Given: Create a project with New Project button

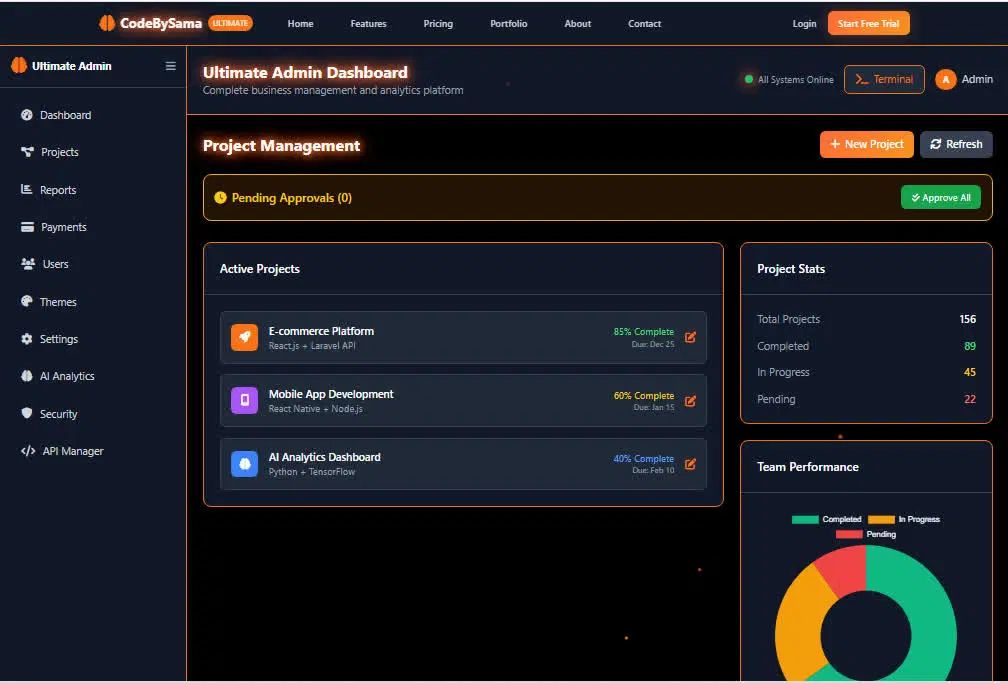Looking at the screenshot, I should 867,144.
